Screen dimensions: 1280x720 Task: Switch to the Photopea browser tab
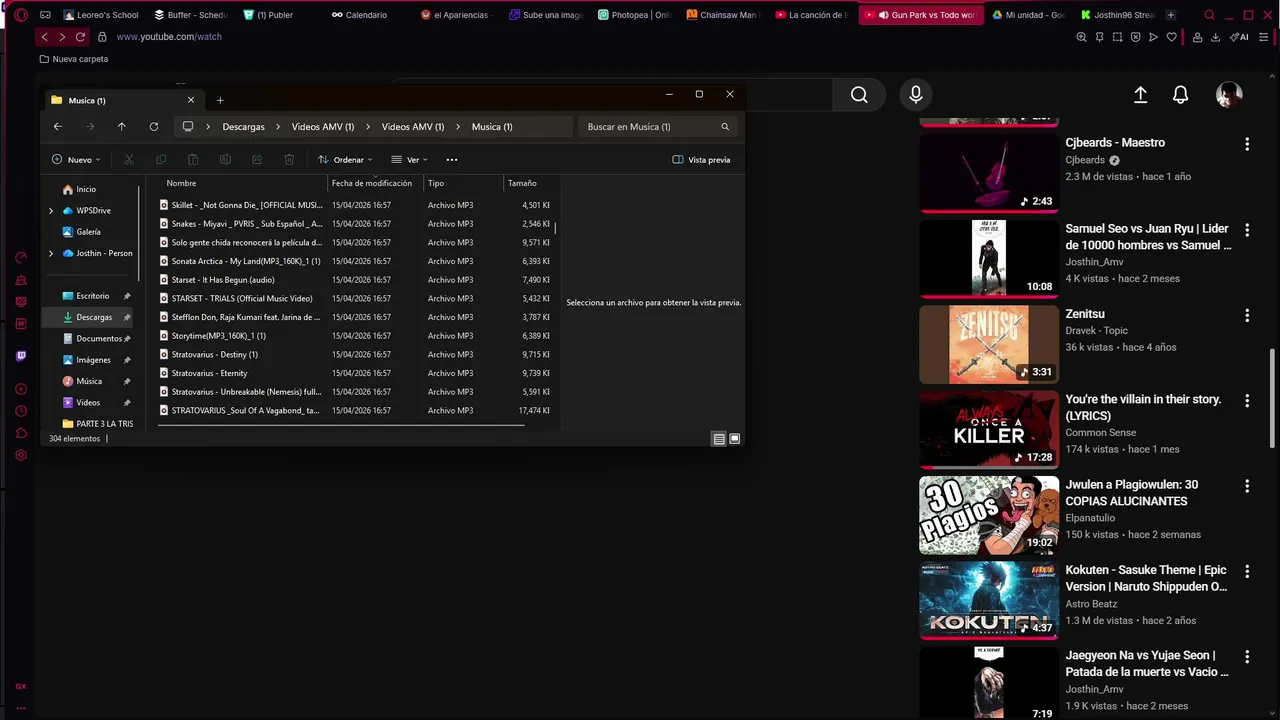pyautogui.click(x=635, y=15)
